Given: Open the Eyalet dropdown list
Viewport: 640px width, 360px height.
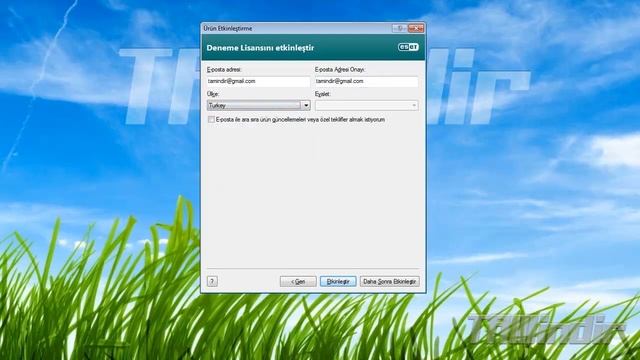Looking at the screenshot, I should click(x=367, y=105).
